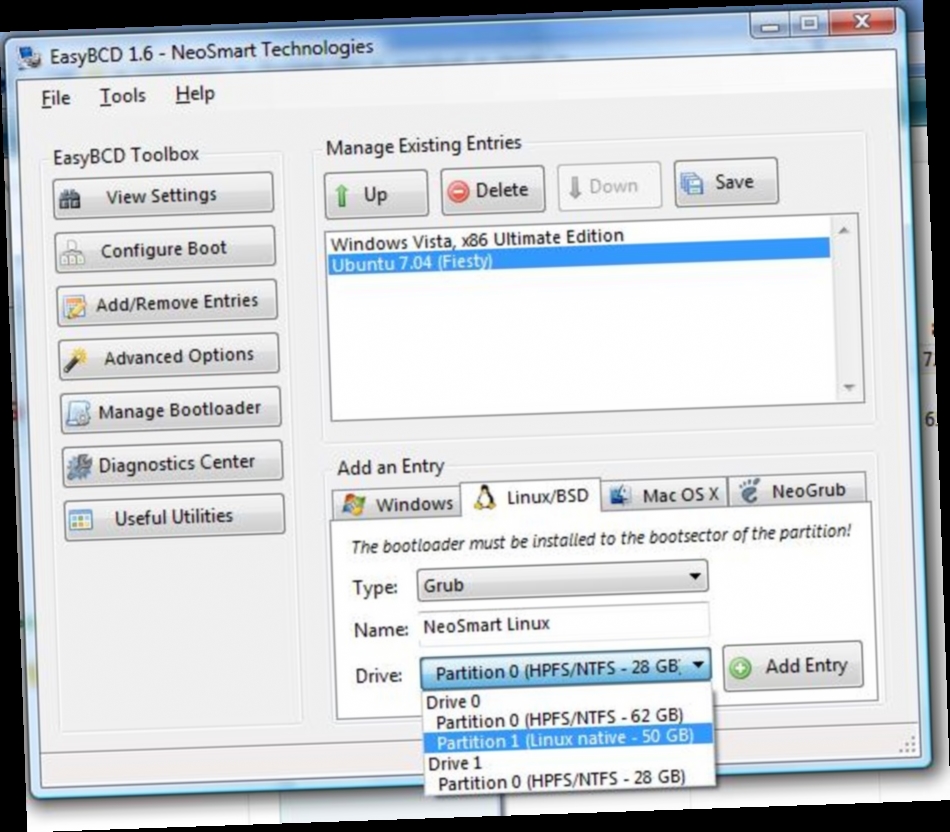This screenshot has height=832, width=950.
Task: Open Add/Remove Entries section
Action: click(167, 302)
